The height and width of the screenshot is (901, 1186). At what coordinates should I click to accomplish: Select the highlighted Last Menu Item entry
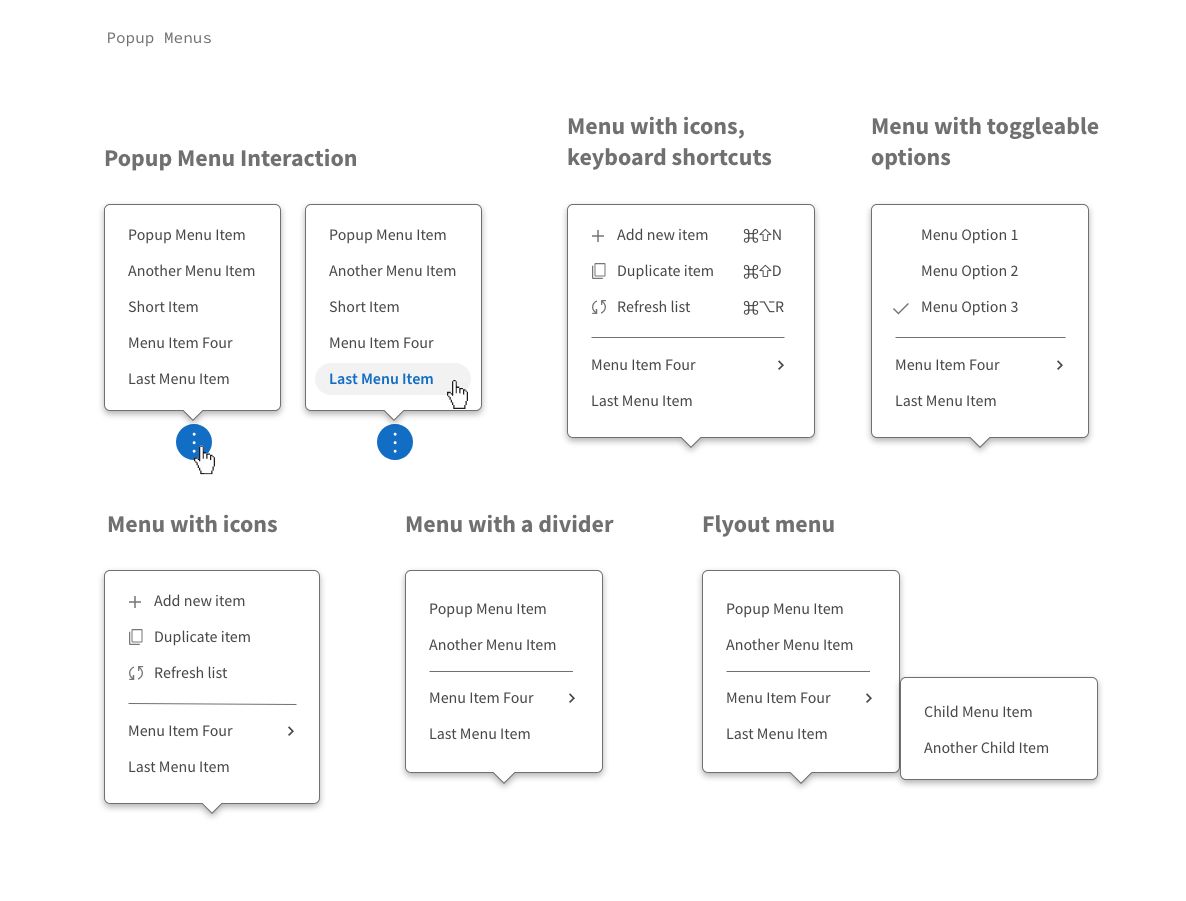[381, 379]
